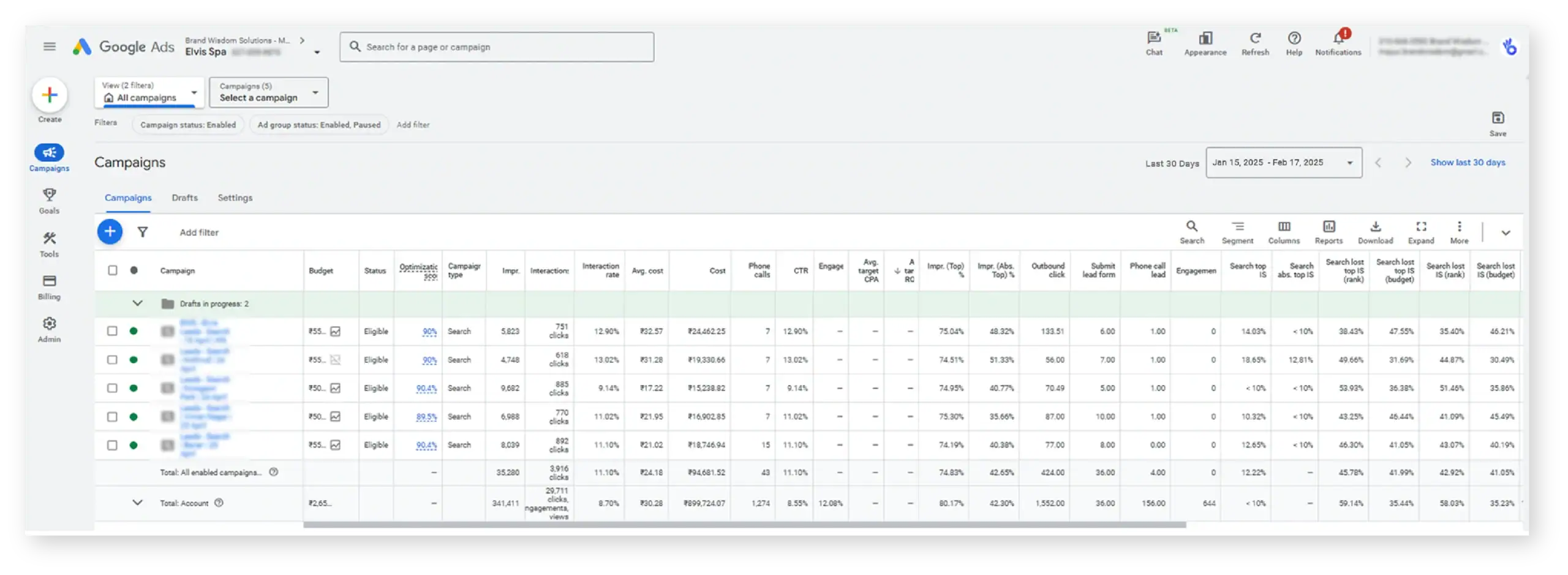This screenshot has height=575, width=1568.
Task: Switch to the Drafts tab
Action: pos(184,198)
